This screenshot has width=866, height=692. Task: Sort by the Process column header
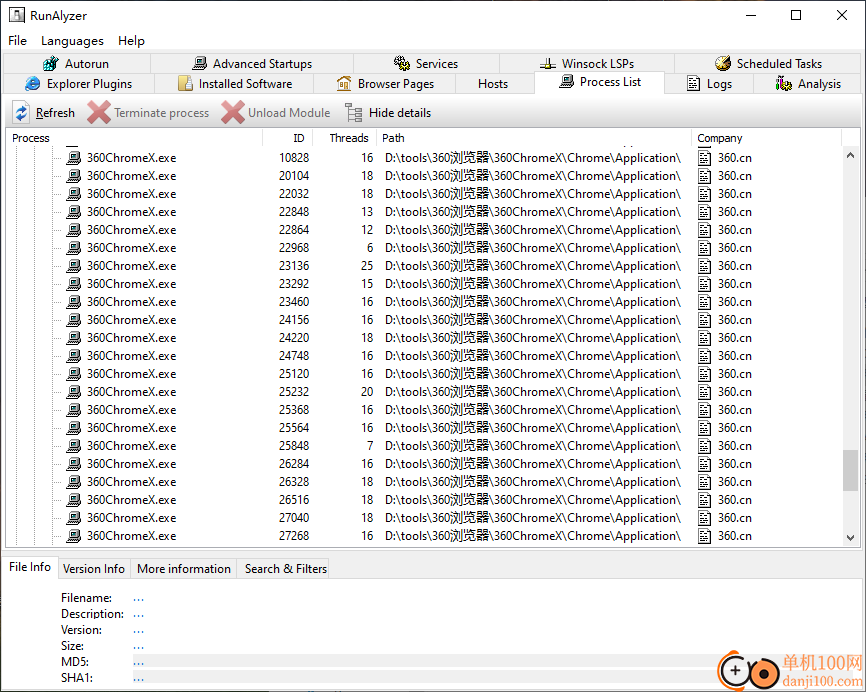pos(134,138)
